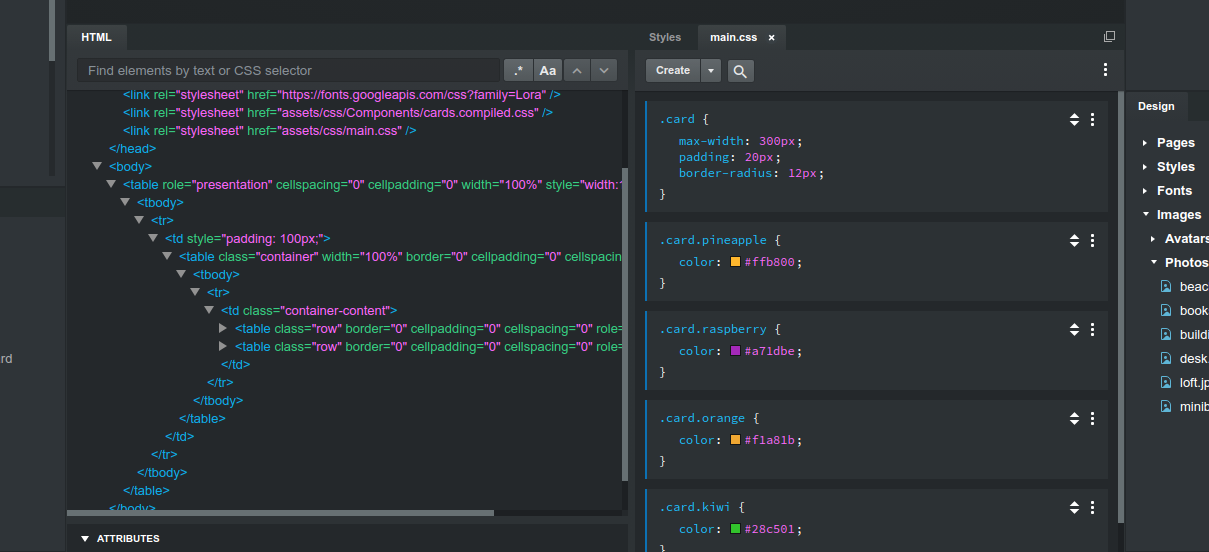
Task: Open options menu for .card.orange rule
Action: click(1092, 418)
